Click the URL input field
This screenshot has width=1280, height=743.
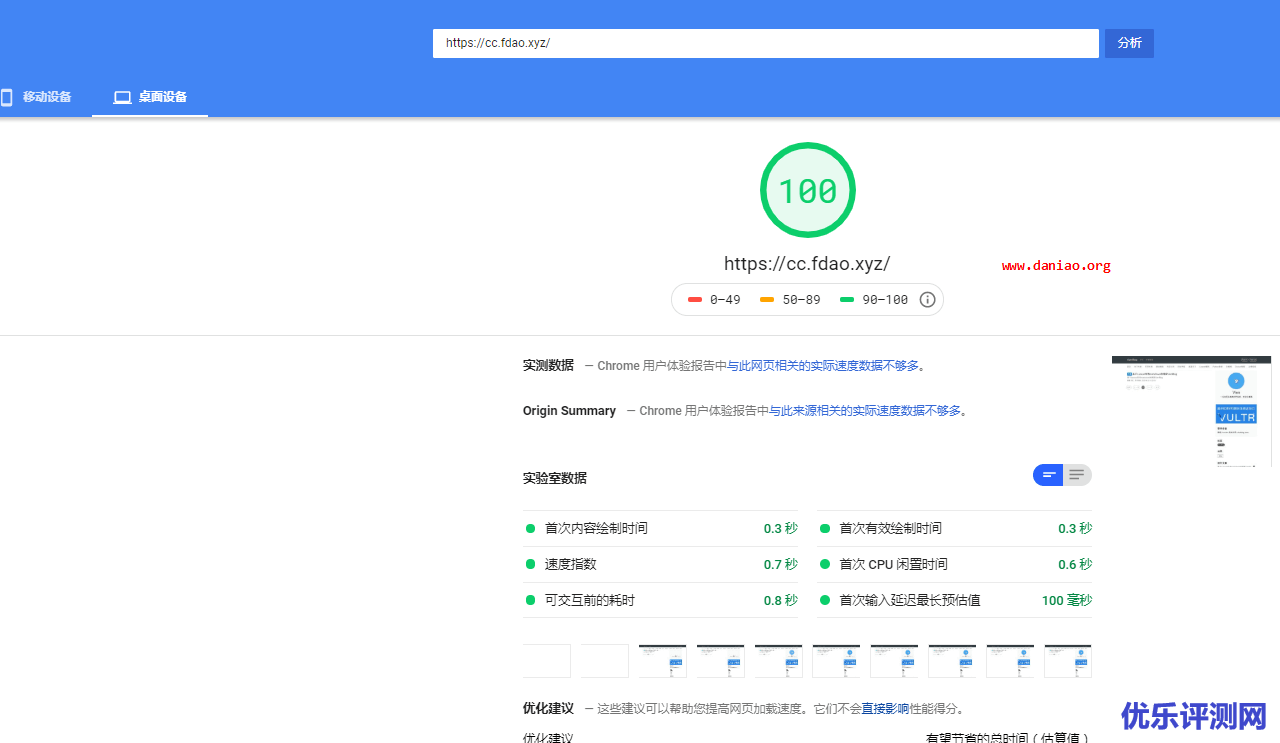point(765,43)
